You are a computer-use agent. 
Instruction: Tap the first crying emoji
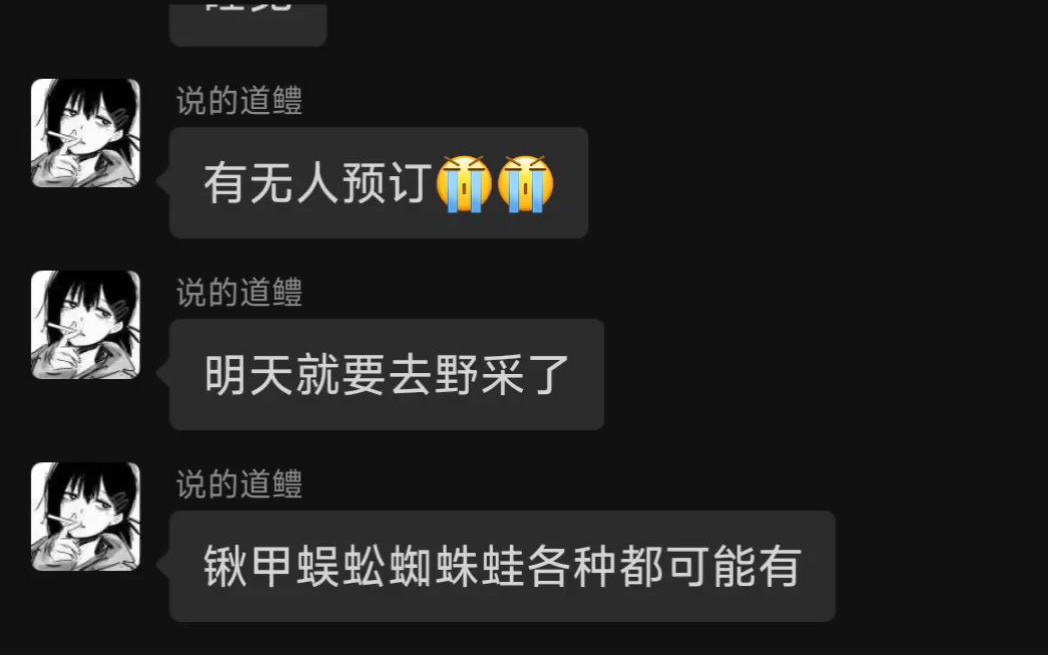(x=464, y=184)
